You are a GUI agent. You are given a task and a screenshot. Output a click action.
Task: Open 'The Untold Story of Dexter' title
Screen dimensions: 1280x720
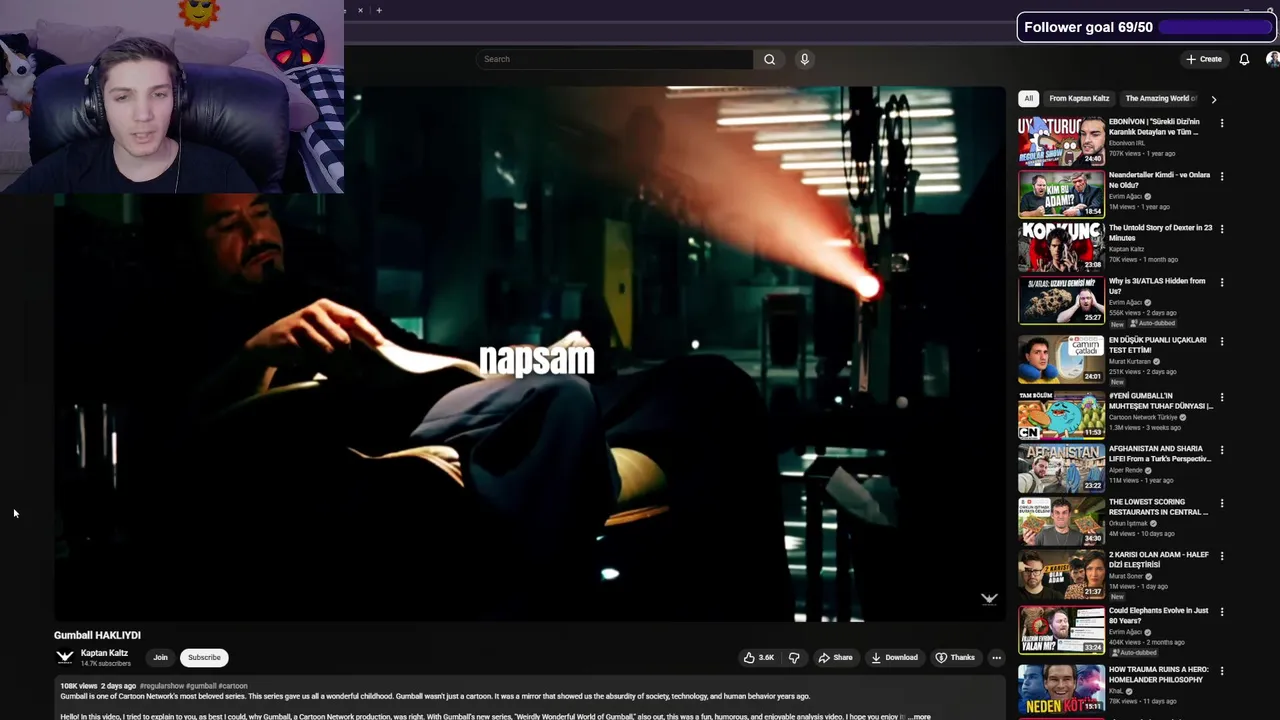[1160, 233]
